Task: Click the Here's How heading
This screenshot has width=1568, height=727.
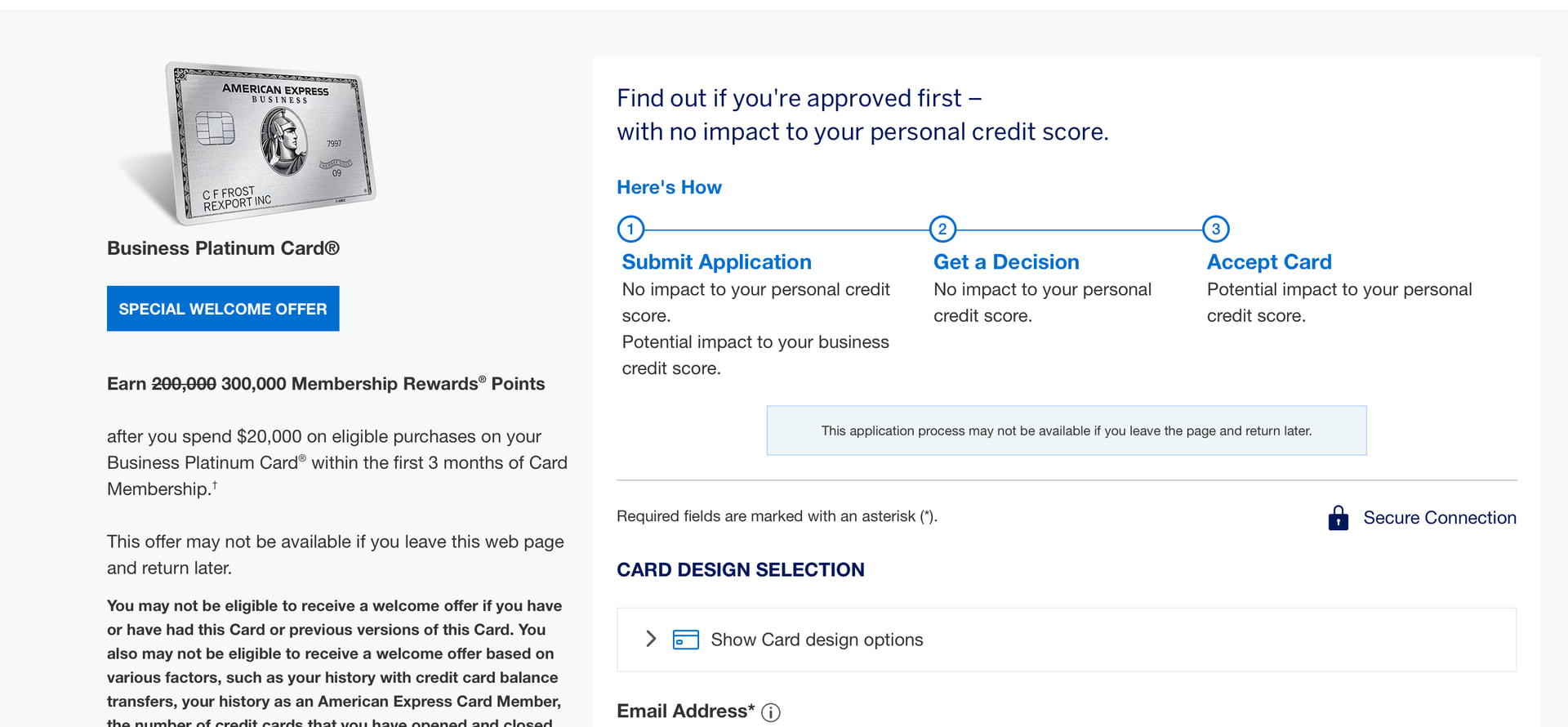Action: click(x=669, y=188)
